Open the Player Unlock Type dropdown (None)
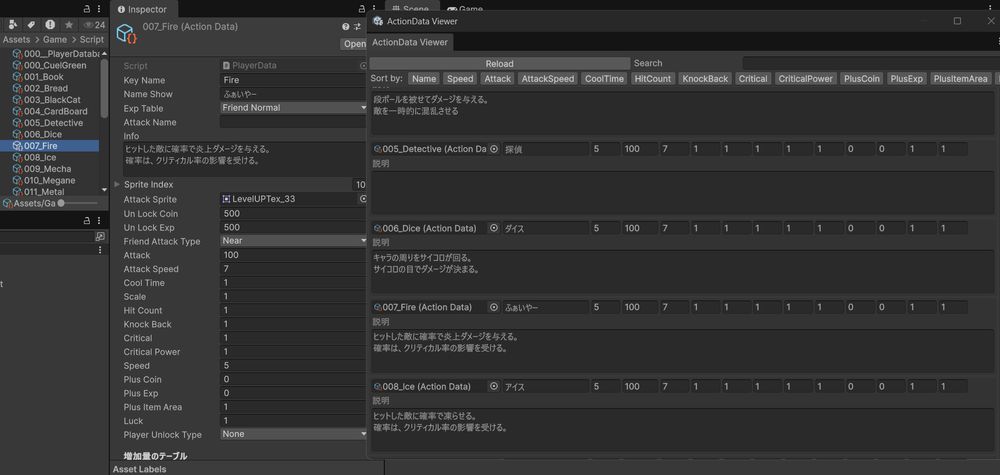Image resolution: width=1000 pixels, height=475 pixels. (294, 434)
